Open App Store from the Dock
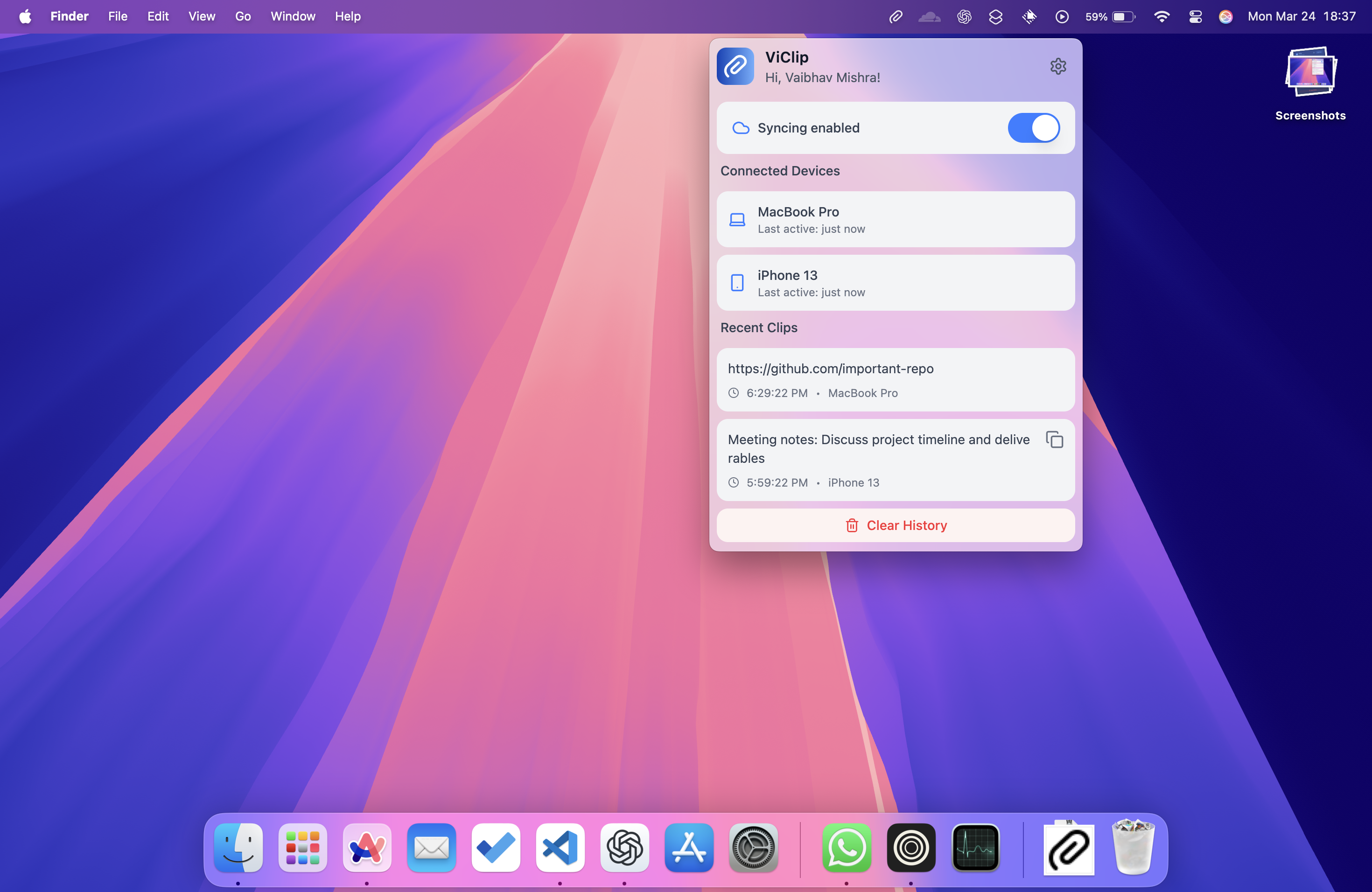 tap(689, 848)
